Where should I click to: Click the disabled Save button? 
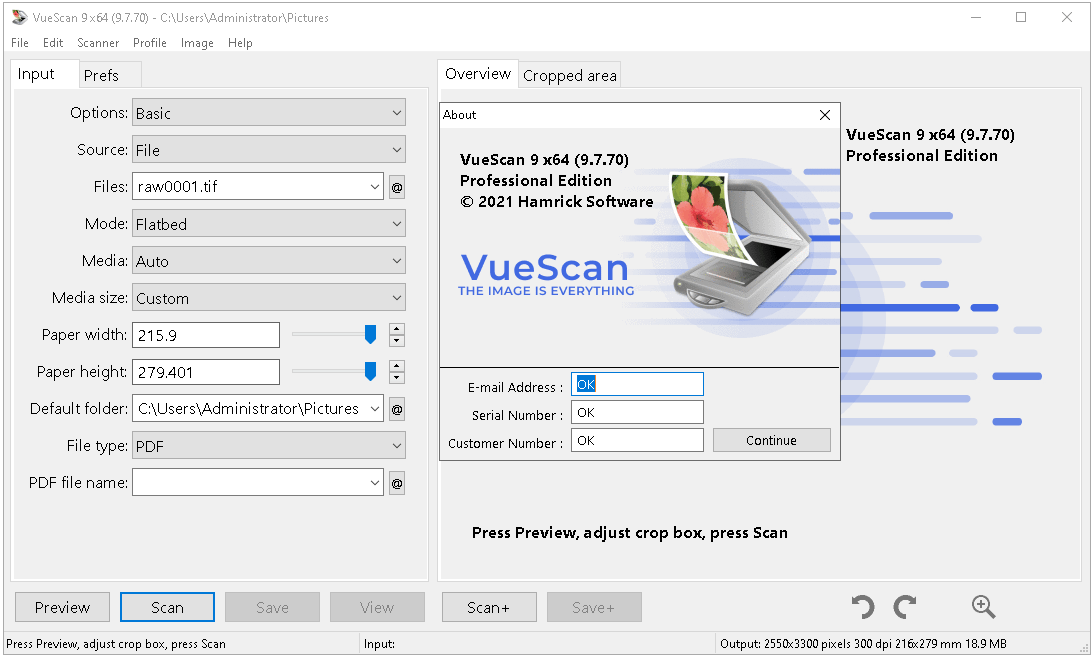pos(272,607)
